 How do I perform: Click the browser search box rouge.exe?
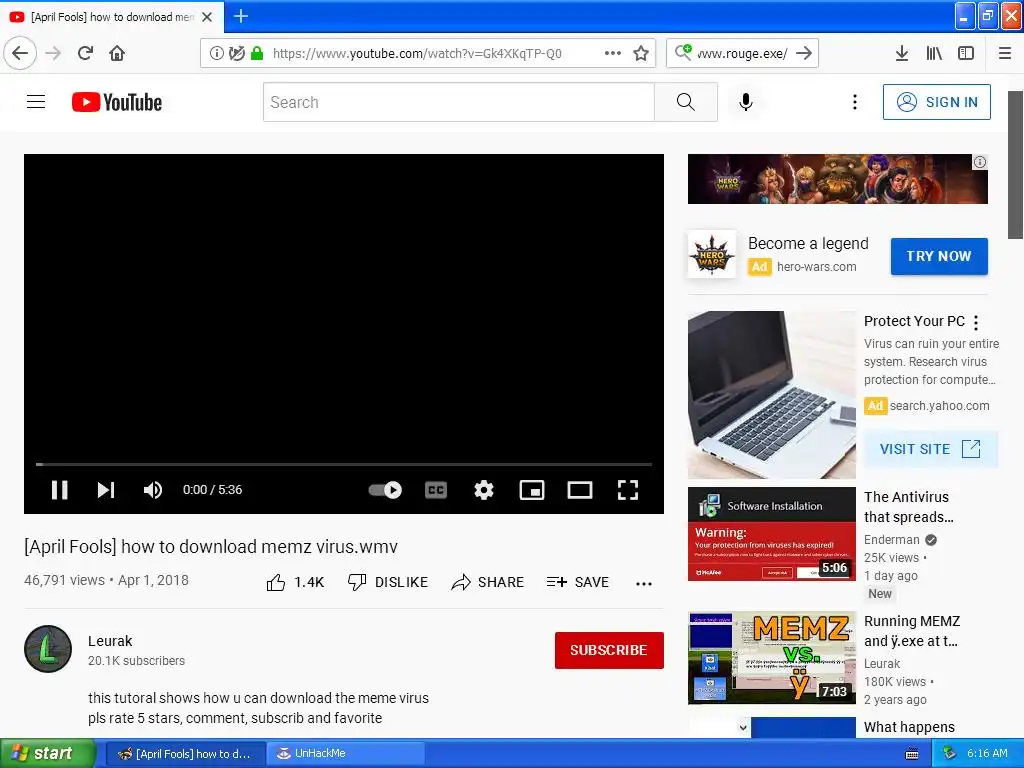(742, 53)
